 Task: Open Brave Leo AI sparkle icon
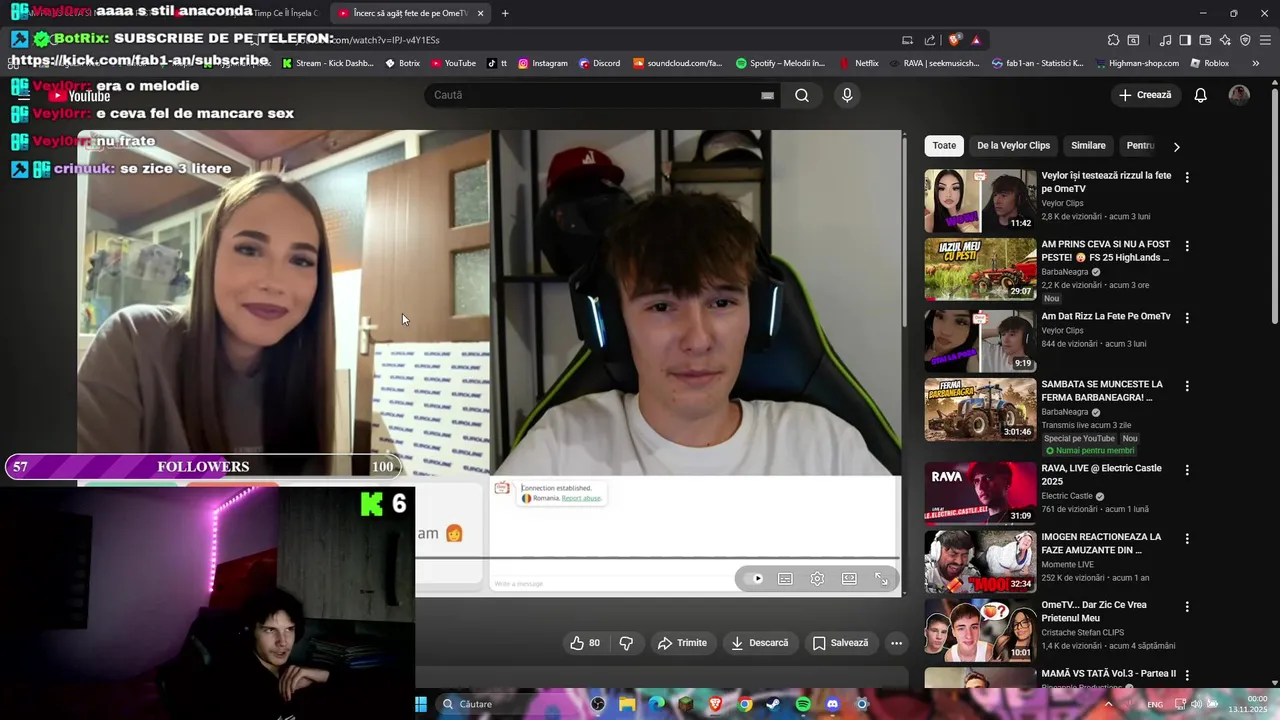click(1225, 40)
